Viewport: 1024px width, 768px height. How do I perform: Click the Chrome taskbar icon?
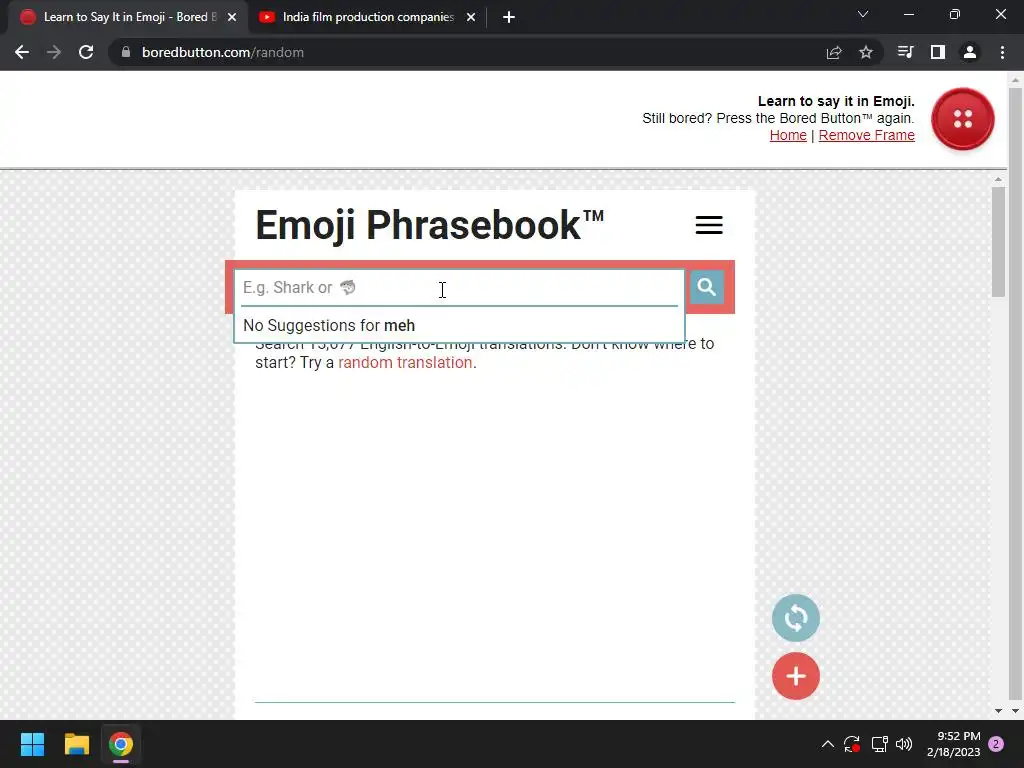(121, 744)
